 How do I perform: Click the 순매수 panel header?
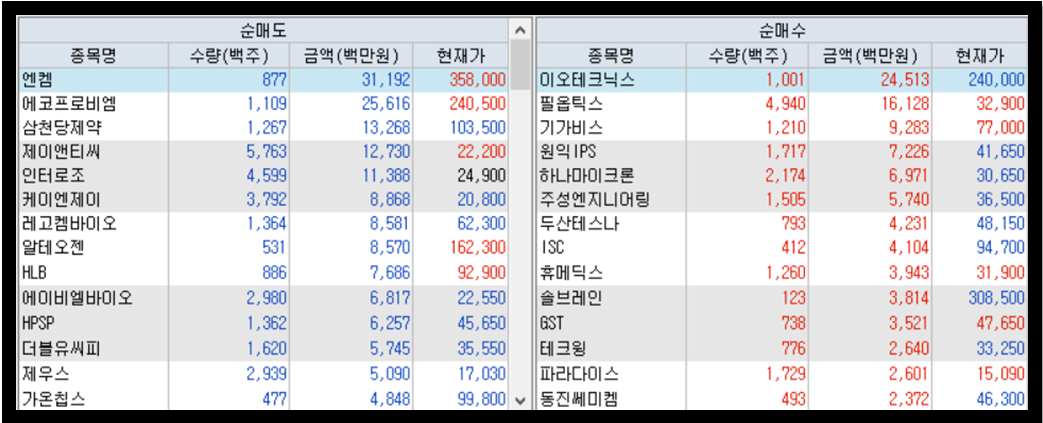[782, 31]
